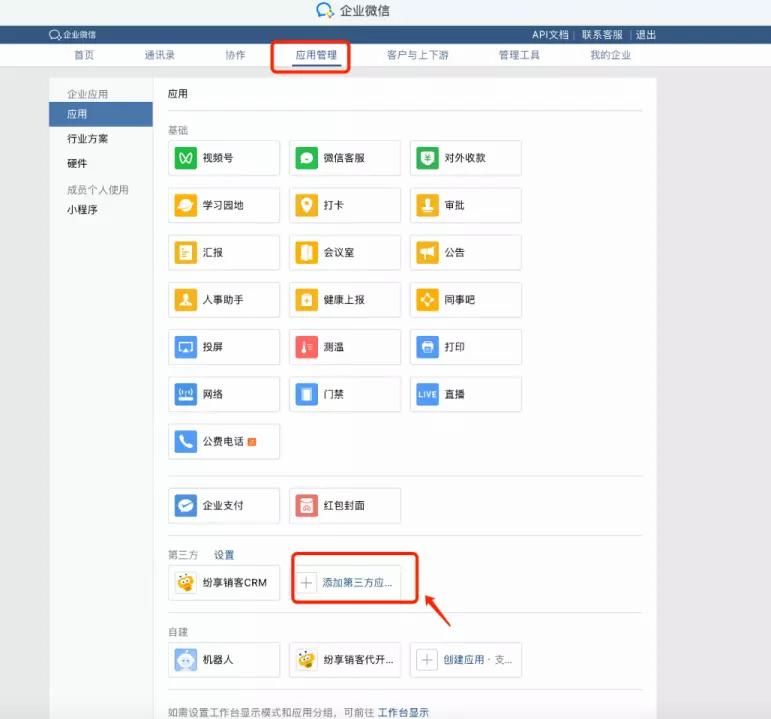Click the plus icon for 添加第三方应用

pos(306,583)
